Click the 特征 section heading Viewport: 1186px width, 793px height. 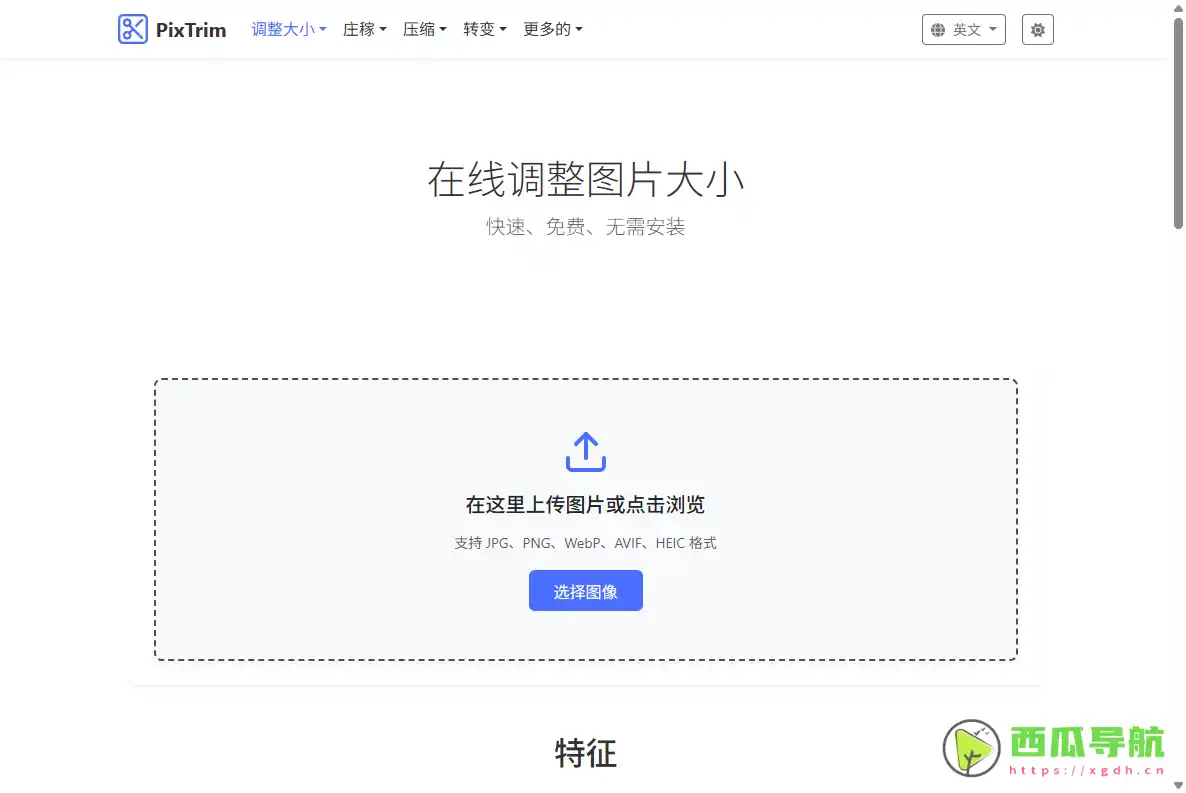tap(585, 754)
